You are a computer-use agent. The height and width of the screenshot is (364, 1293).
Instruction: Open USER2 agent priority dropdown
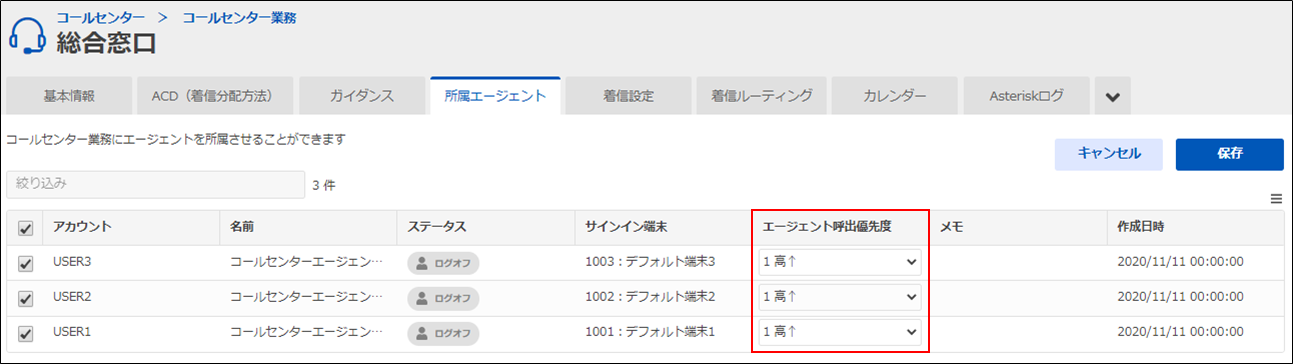pos(840,297)
